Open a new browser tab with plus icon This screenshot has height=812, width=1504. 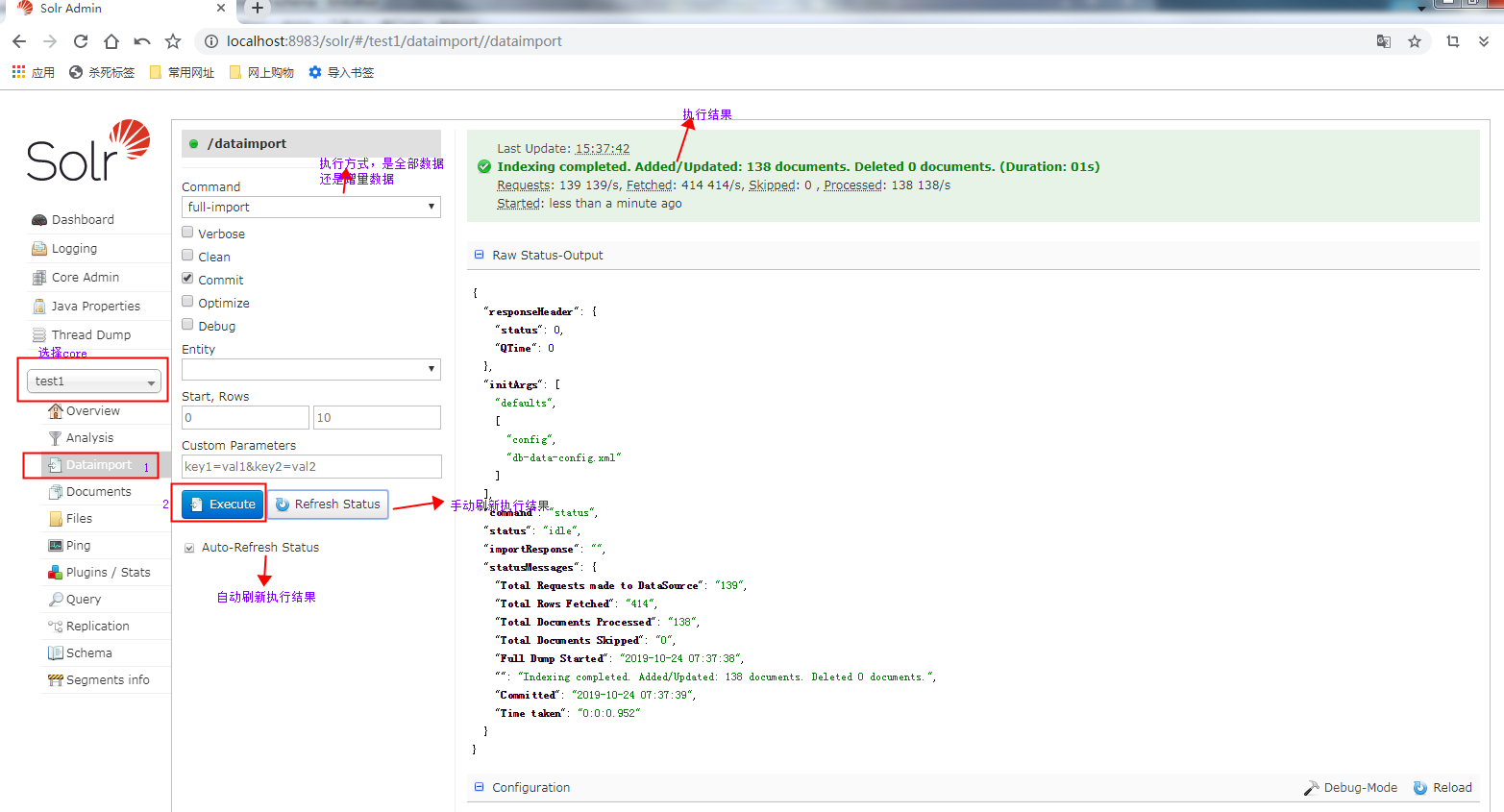[x=258, y=8]
